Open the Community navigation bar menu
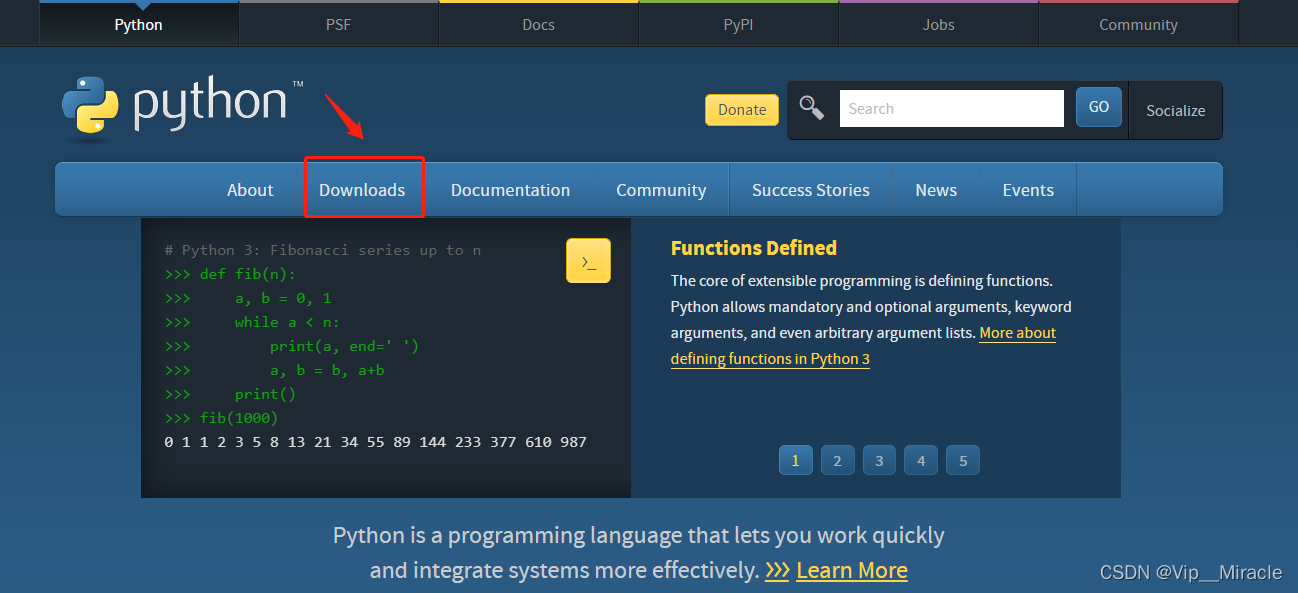Image resolution: width=1298 pixels, height=593 pixels. (661, 190)
